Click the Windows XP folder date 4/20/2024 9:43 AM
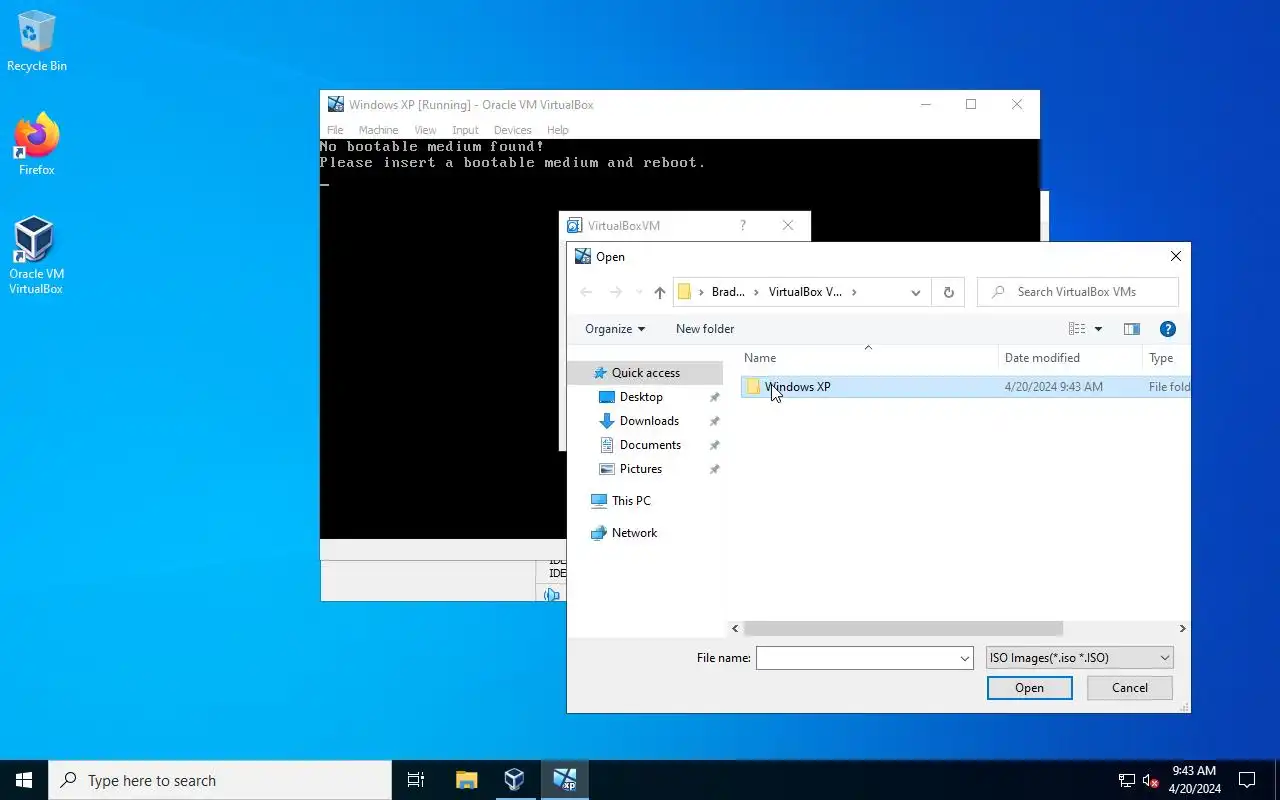The height and width of the screenshot is (800, 1280). (1053, 387)
